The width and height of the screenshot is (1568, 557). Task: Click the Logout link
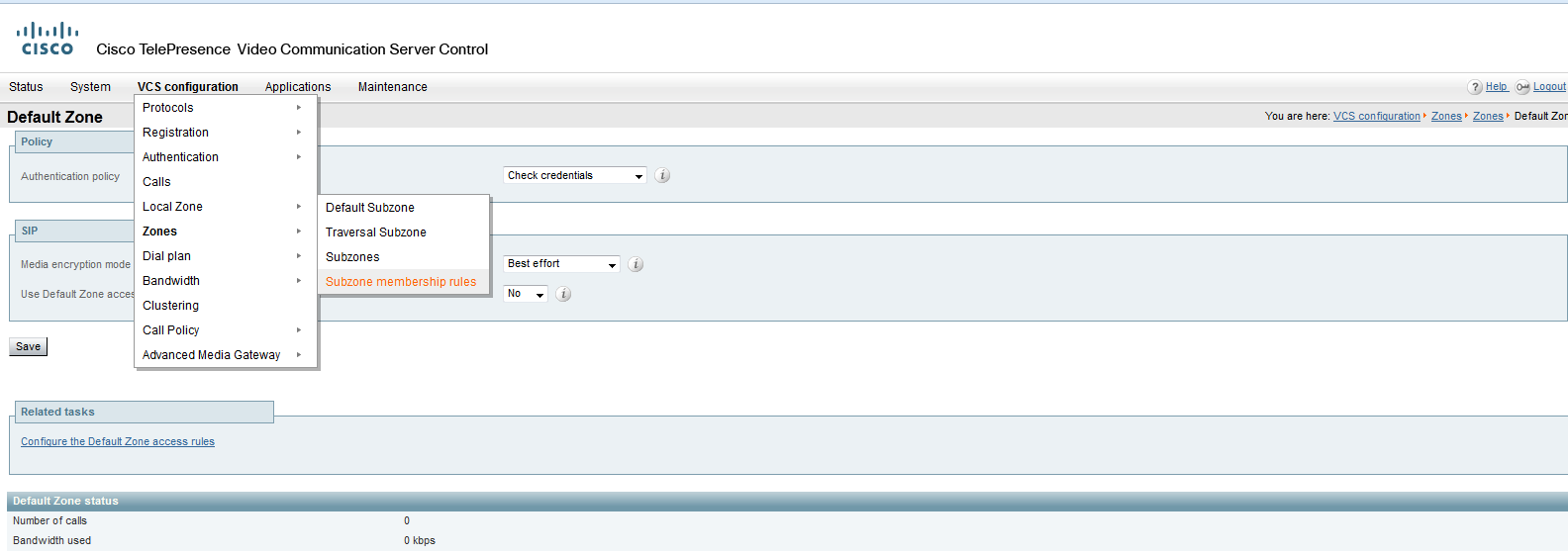coord(1549,87)
